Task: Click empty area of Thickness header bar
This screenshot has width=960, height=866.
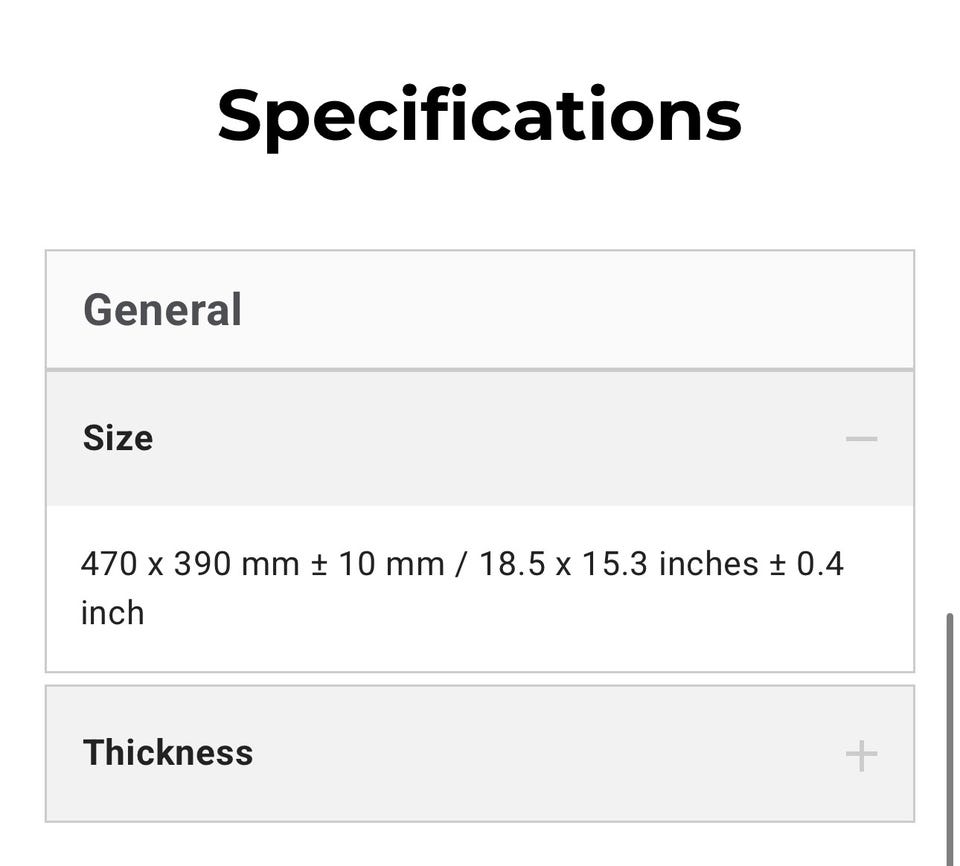Action: pyautogui.click(x=550, y=753)
